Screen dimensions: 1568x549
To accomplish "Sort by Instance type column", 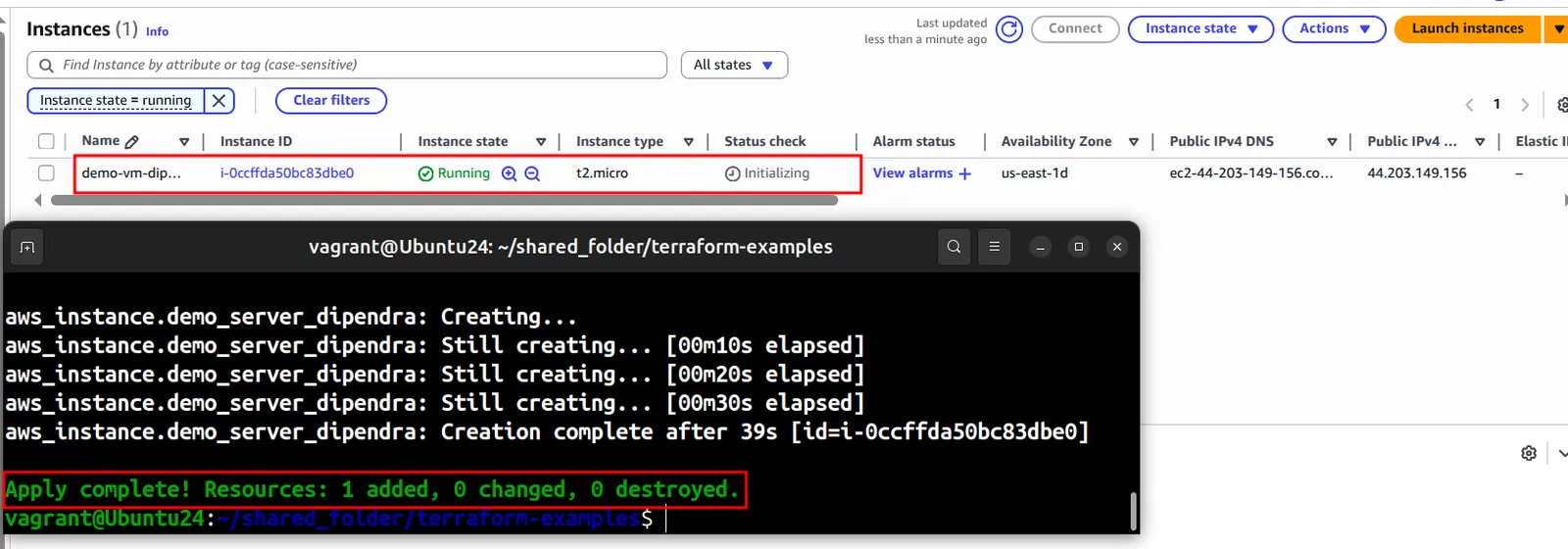I will coord(689,142).
